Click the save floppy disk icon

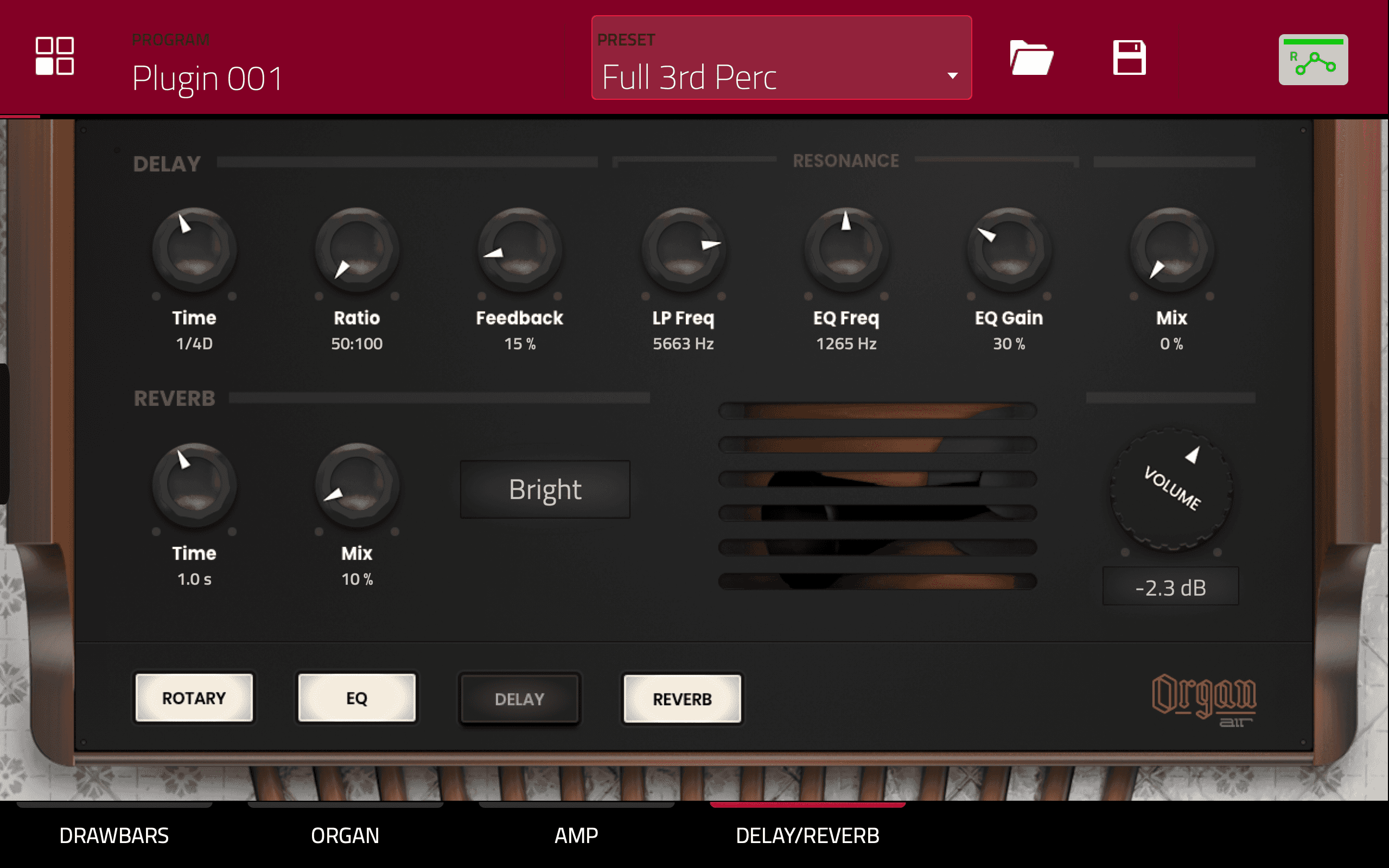point(1129,58)
